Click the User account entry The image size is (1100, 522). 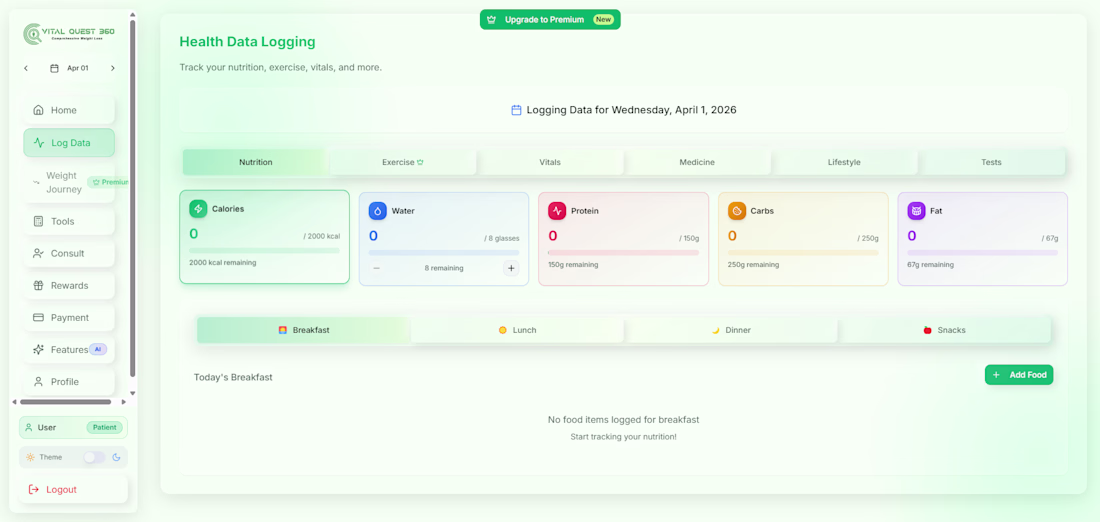click(74, 427)
